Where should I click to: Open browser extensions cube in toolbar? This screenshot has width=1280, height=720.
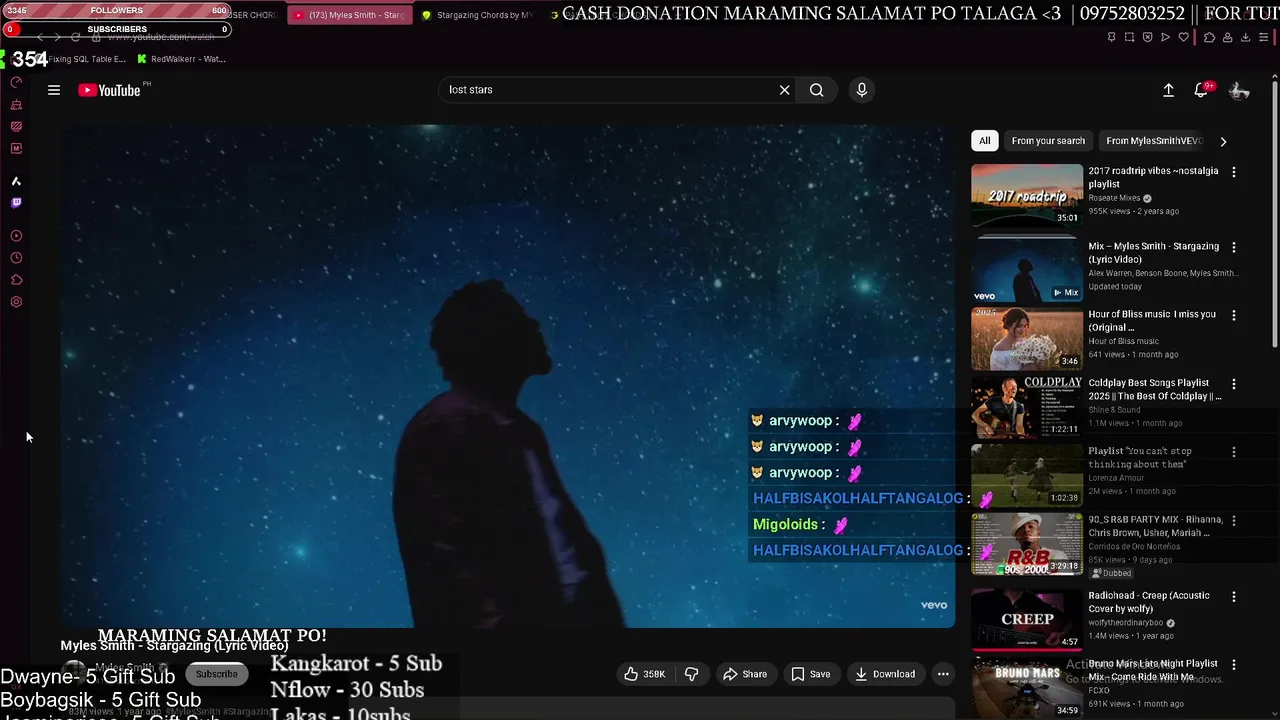pyautogui.click(x=1209, y=37)
